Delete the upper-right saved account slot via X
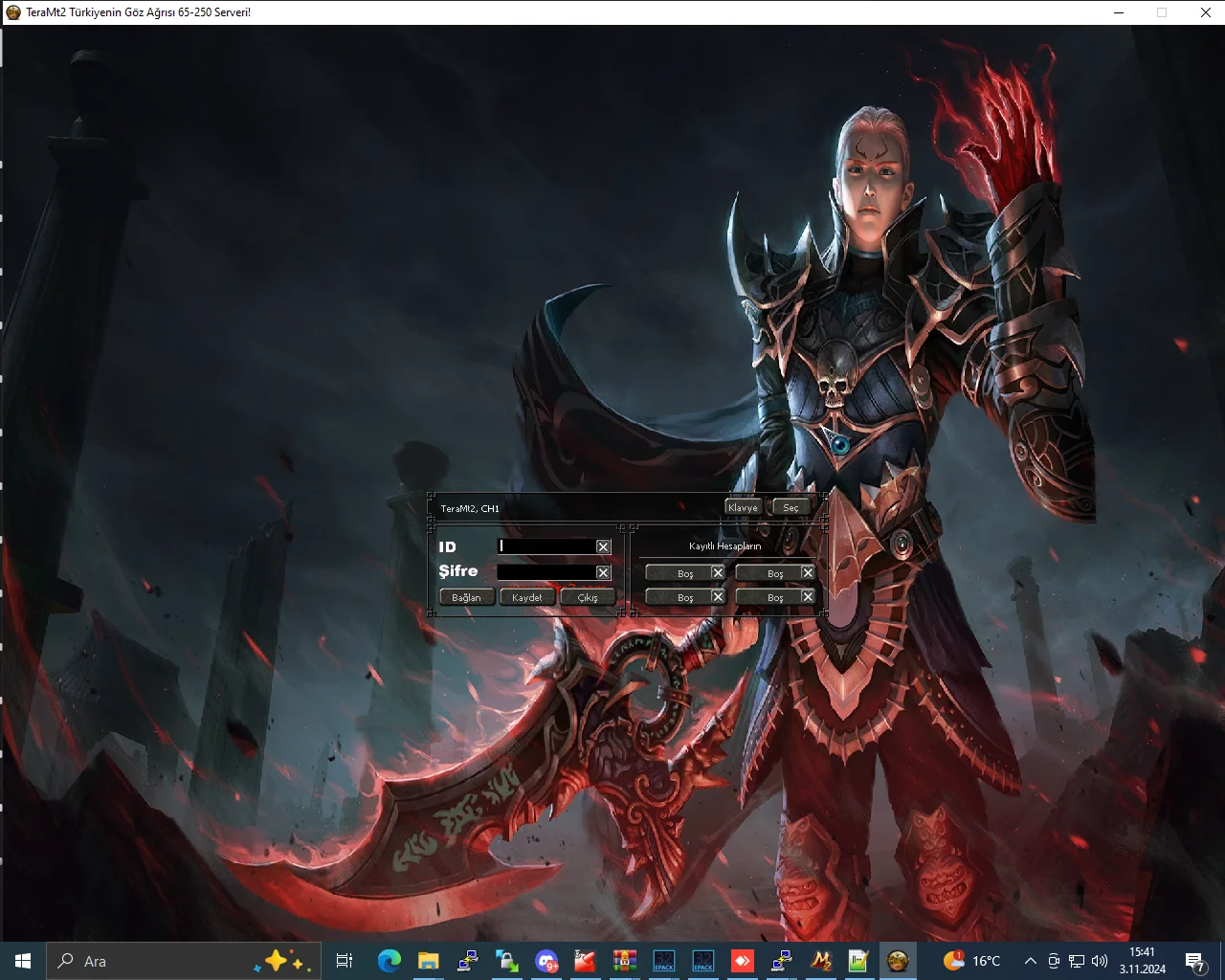The image size is (1225, 980). point(808,573)
